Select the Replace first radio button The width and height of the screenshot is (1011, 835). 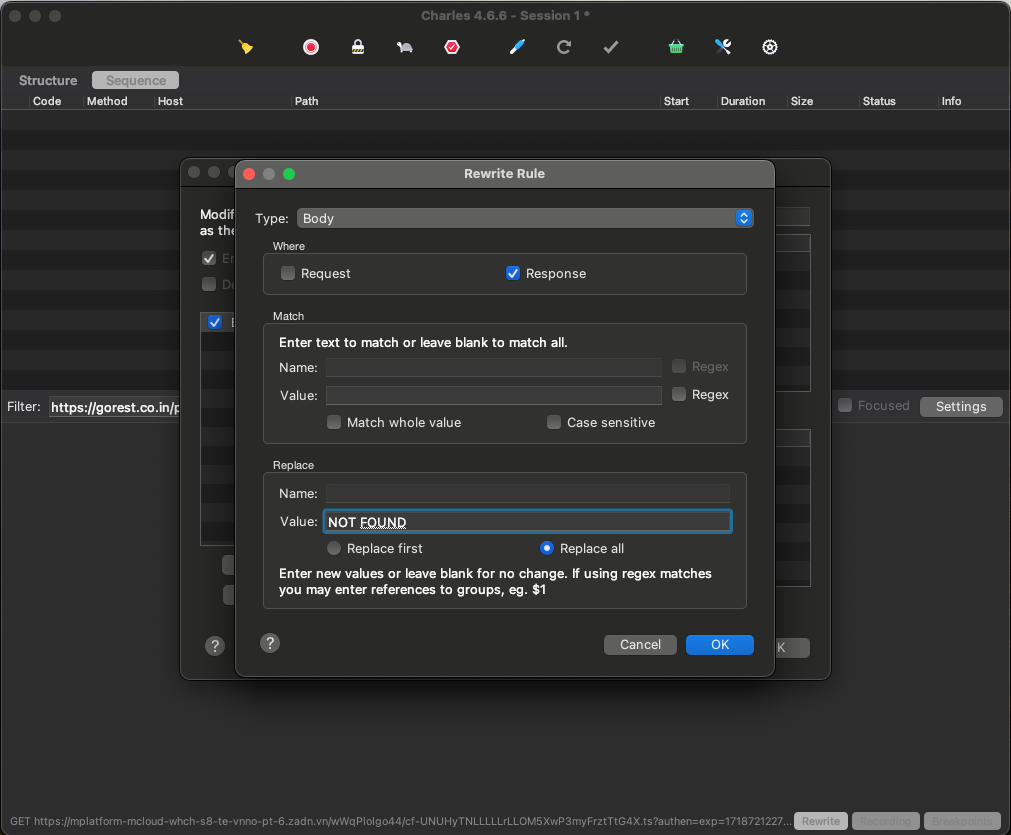(x=333, y=547)
